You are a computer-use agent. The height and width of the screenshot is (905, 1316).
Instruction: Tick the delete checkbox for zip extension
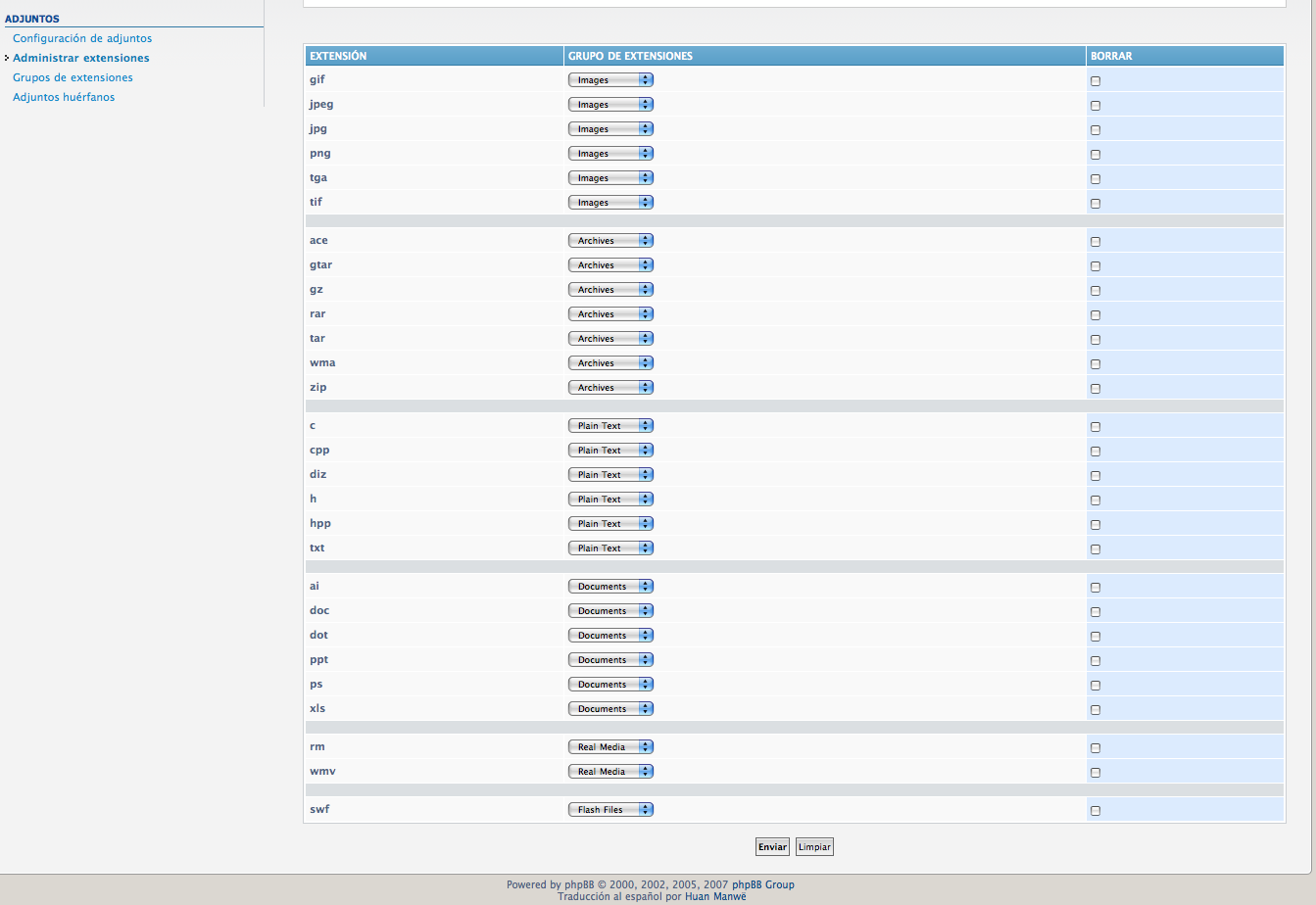pyautogui.click(x=1096, y=389)
